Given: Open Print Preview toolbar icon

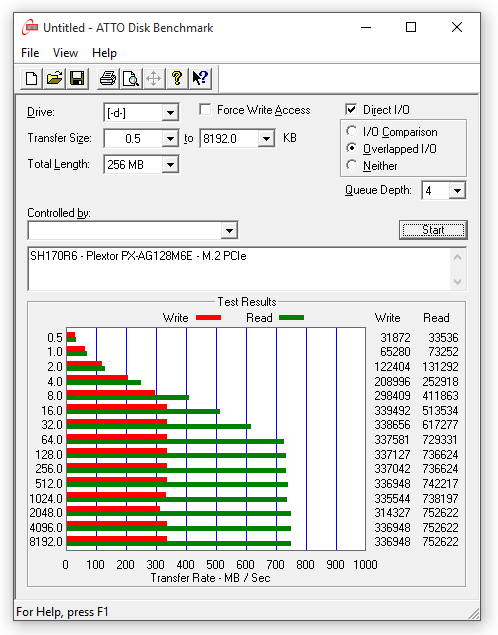Looking at the screenshot, I should pyautogui.click(x=131, y=78).
